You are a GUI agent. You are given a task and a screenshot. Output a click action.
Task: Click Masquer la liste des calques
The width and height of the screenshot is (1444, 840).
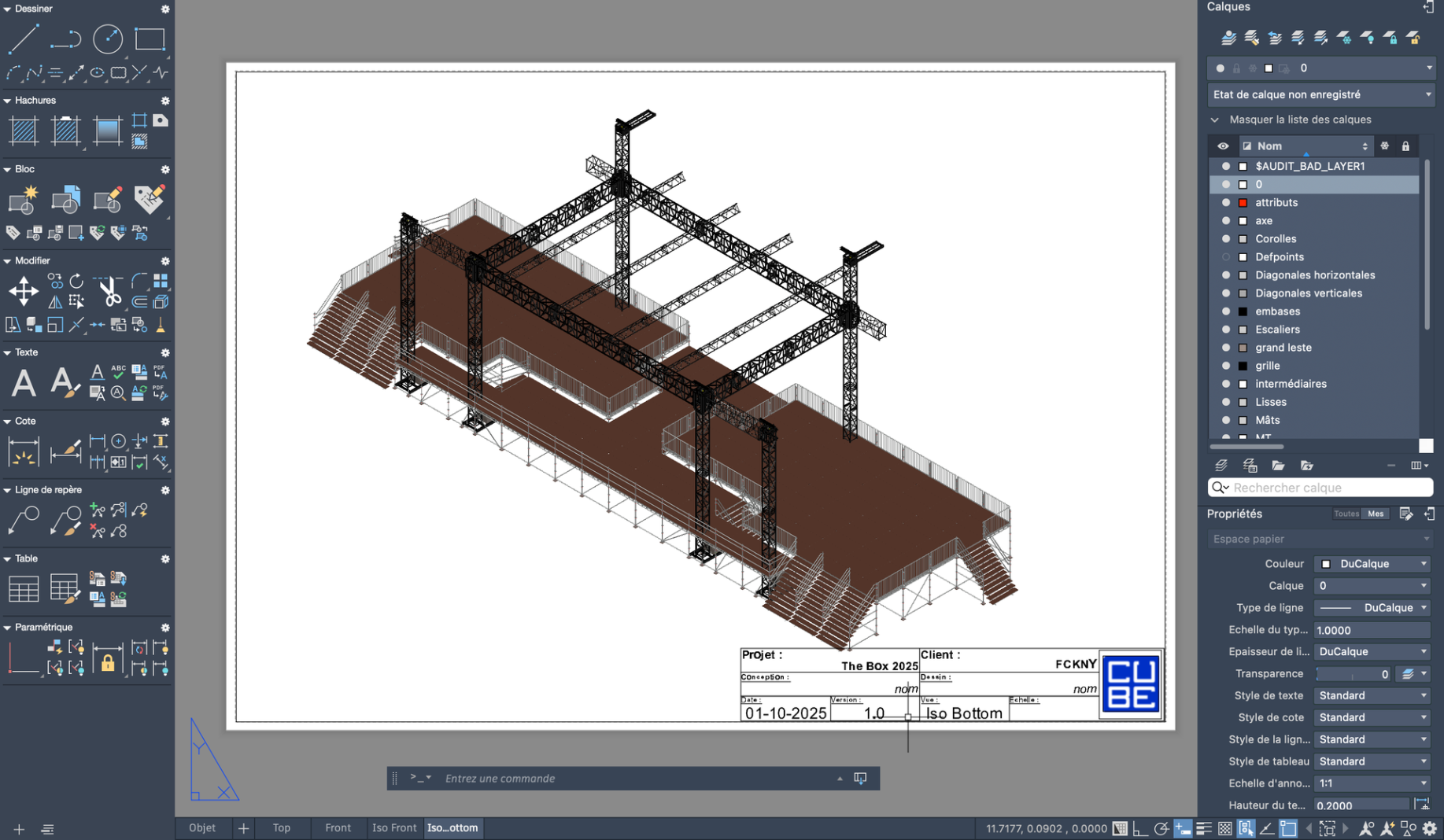click(1299, 120)
